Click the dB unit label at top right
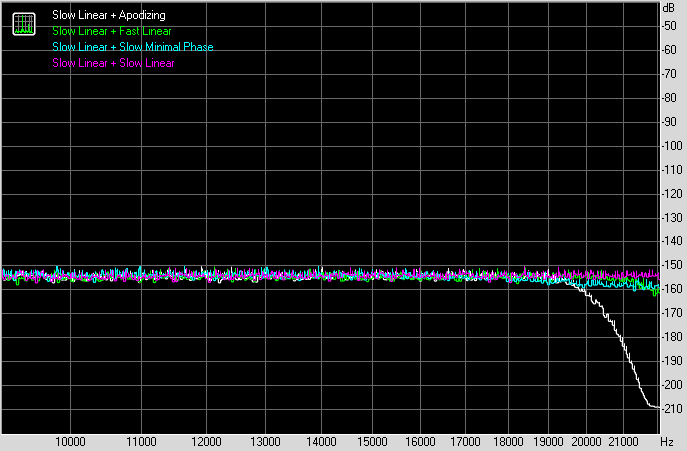The height and width of the screenshot is (451, 687). pos(669,8)
